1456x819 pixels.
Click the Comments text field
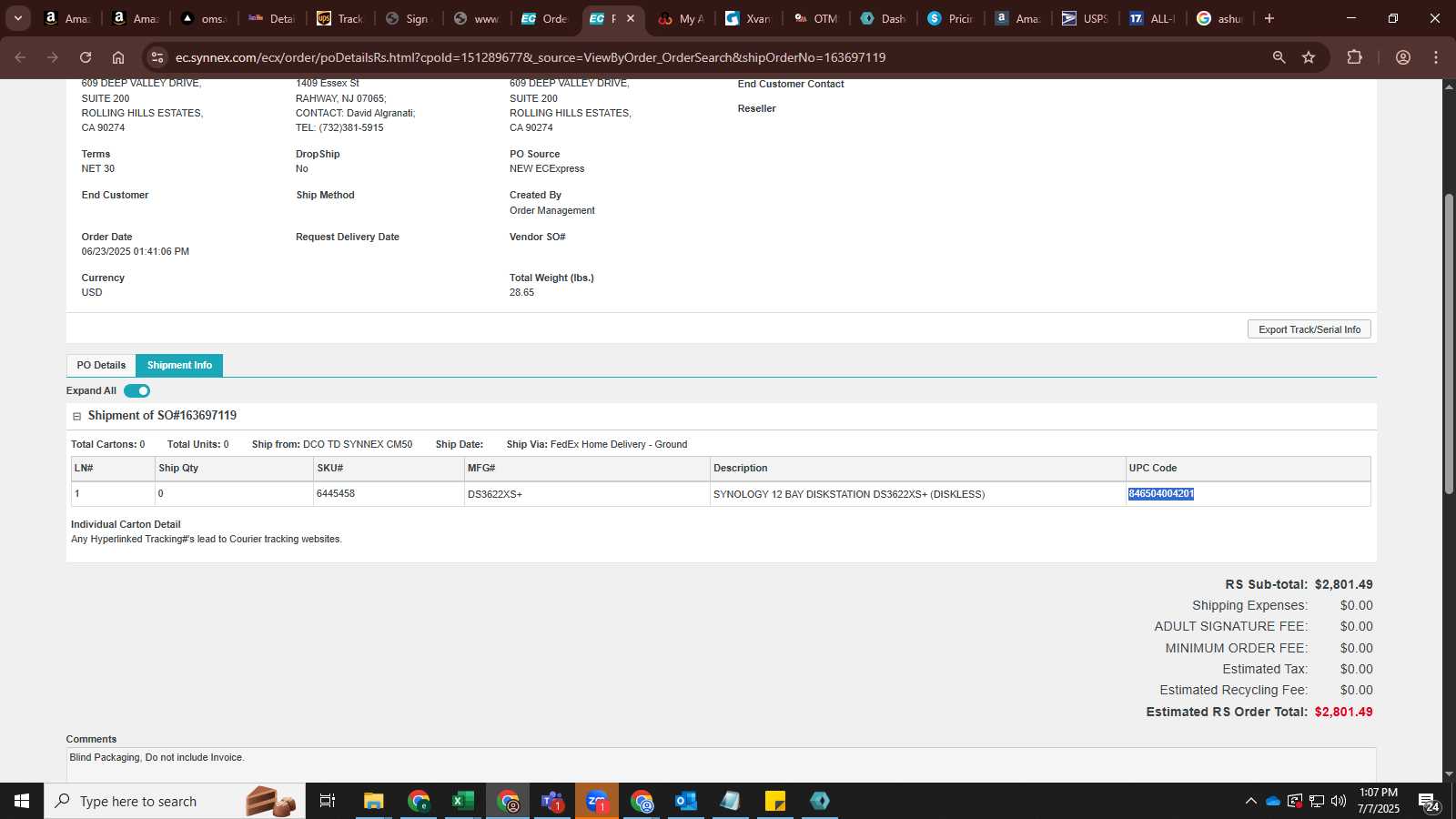721,764
